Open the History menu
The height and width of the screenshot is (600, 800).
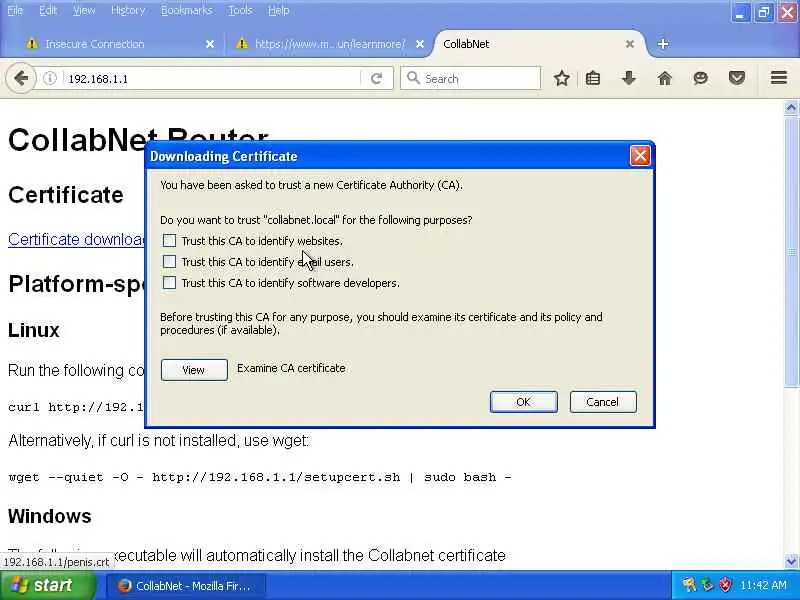tap(128, 10)
